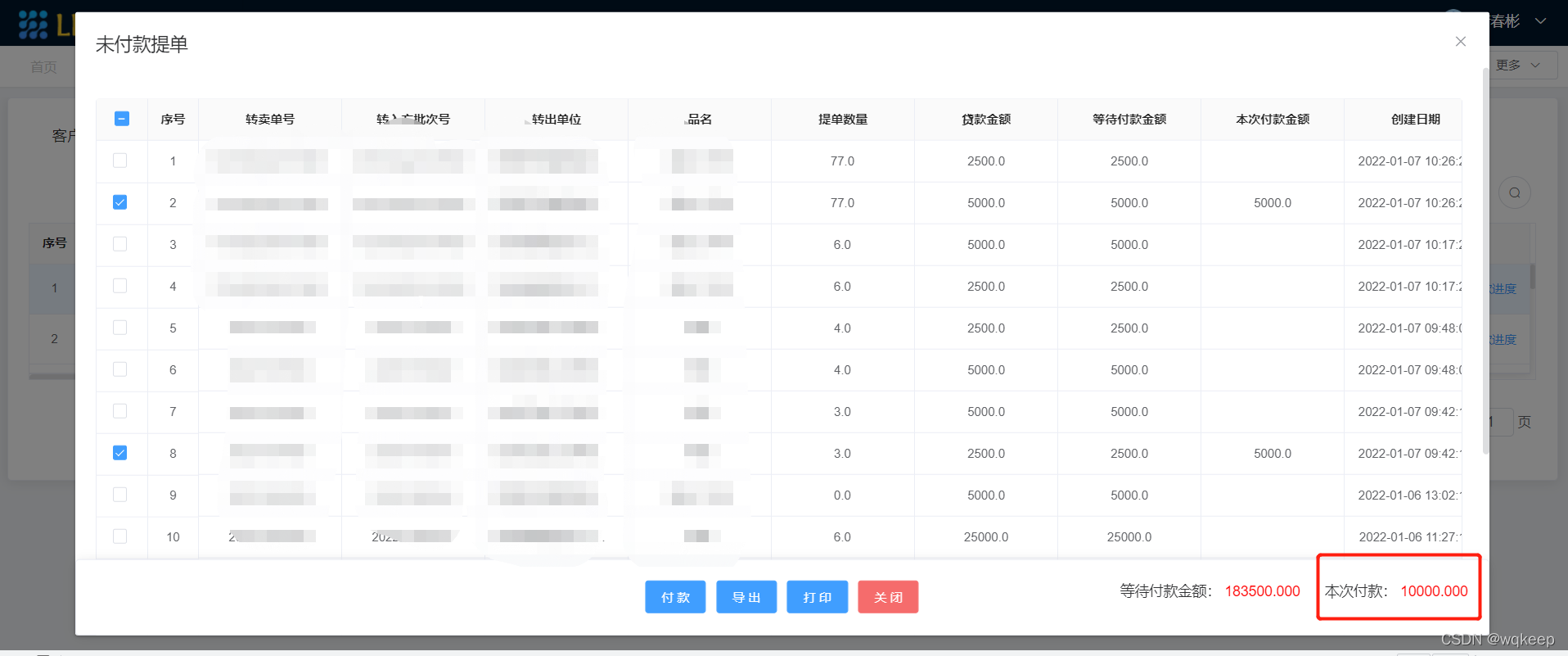Check the checkbox for row 1

click(120, 161)
